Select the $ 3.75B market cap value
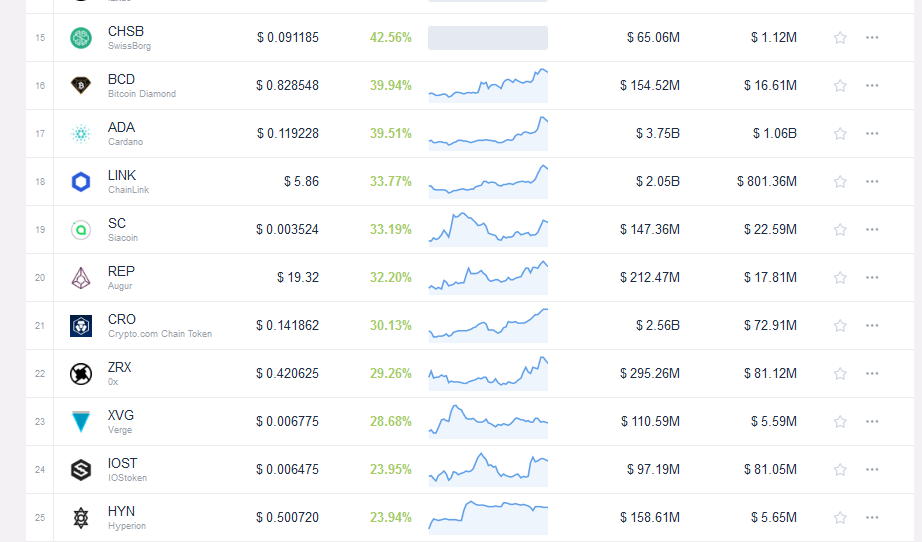 tap(657, 134)
